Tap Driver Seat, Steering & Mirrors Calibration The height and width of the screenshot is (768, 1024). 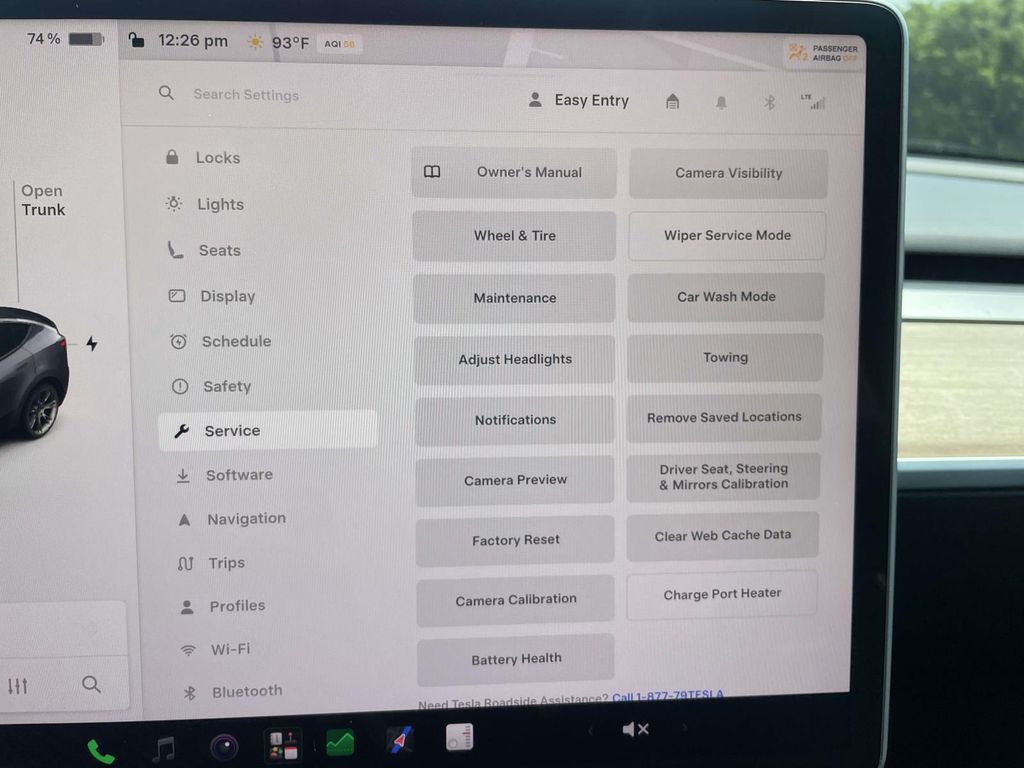click(x=723, y=477)
